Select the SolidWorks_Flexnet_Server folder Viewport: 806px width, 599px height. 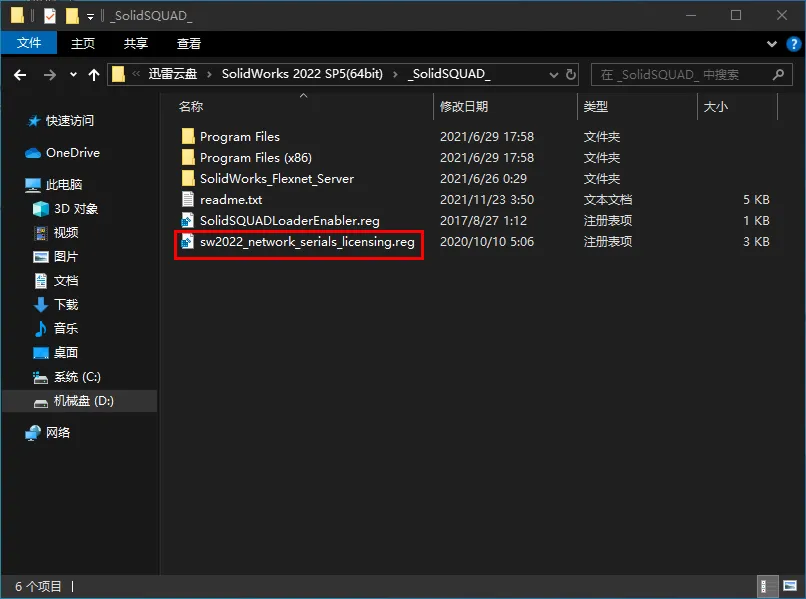(277, 179)
